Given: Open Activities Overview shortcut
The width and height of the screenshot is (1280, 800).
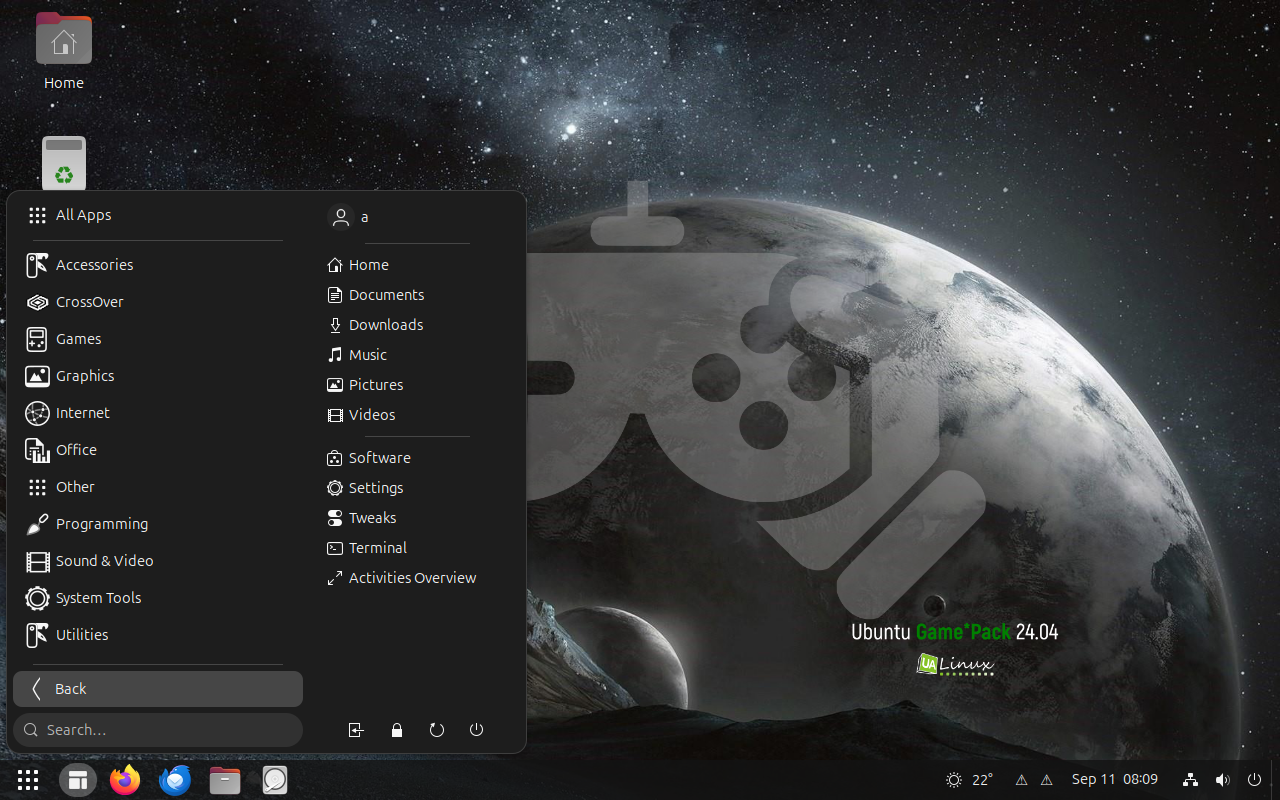Looking at the screenshot, I should pos(411,578).
